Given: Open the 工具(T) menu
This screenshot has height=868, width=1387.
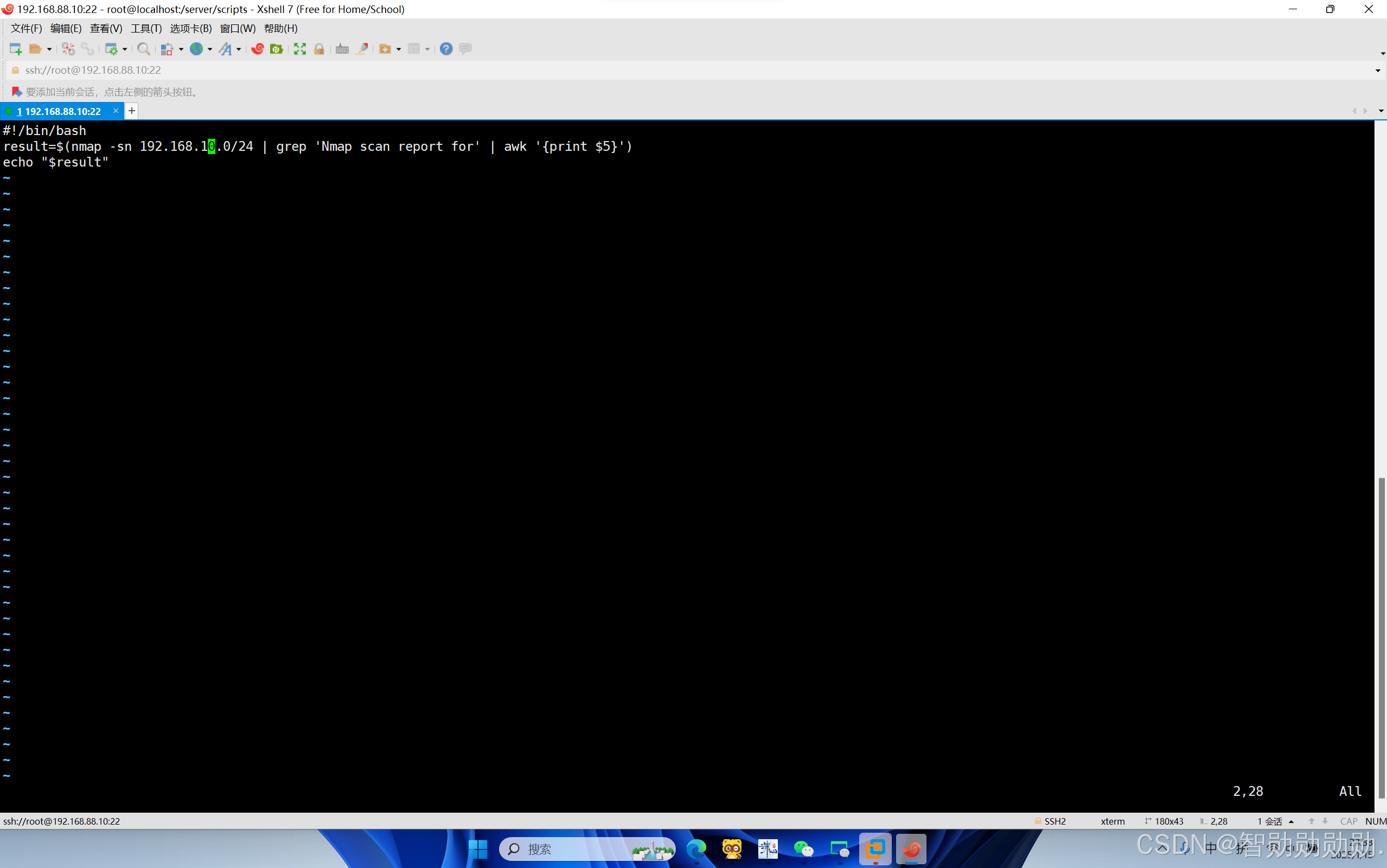Looking at the screenshot, I should click(x=146, y=28).
